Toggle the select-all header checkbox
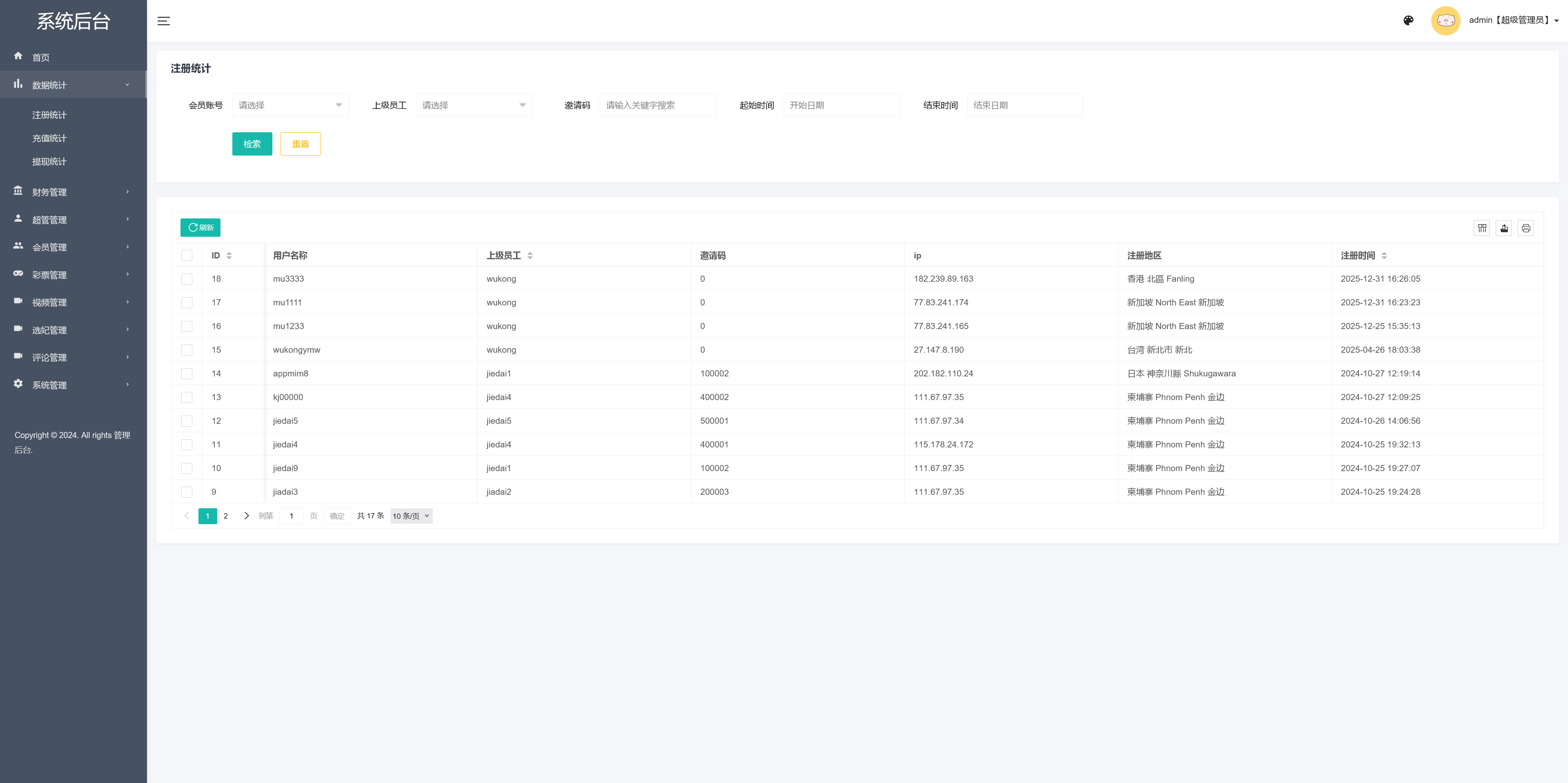The height and width of the screenshot is (783, 1568). (x=187, y=256)
